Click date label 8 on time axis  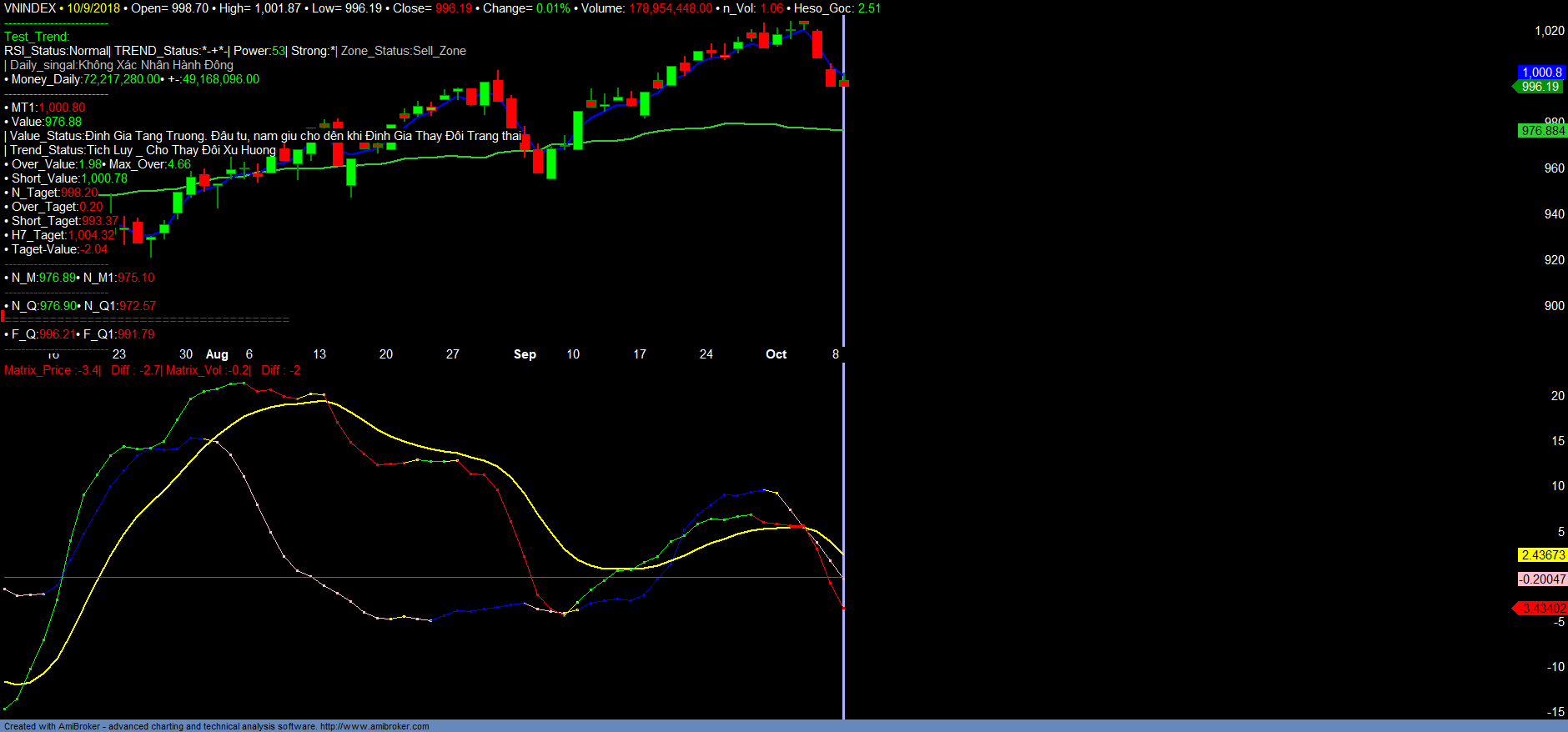pyautogui.click(x=835, y=354)
